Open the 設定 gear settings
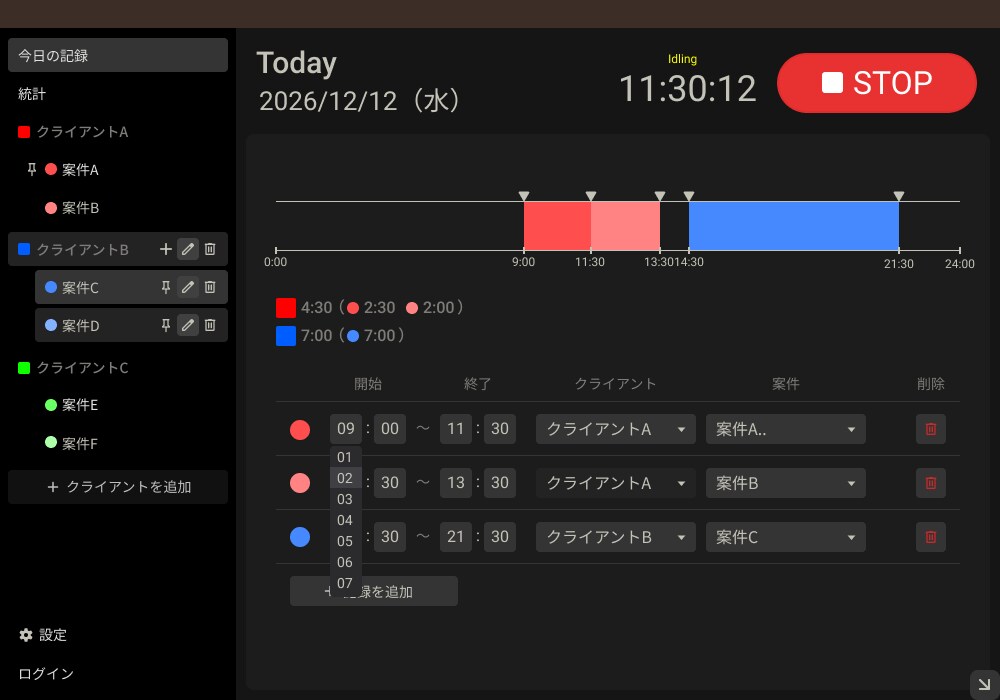The width and height of the screenshot is (1000, 700). point(43,635)
